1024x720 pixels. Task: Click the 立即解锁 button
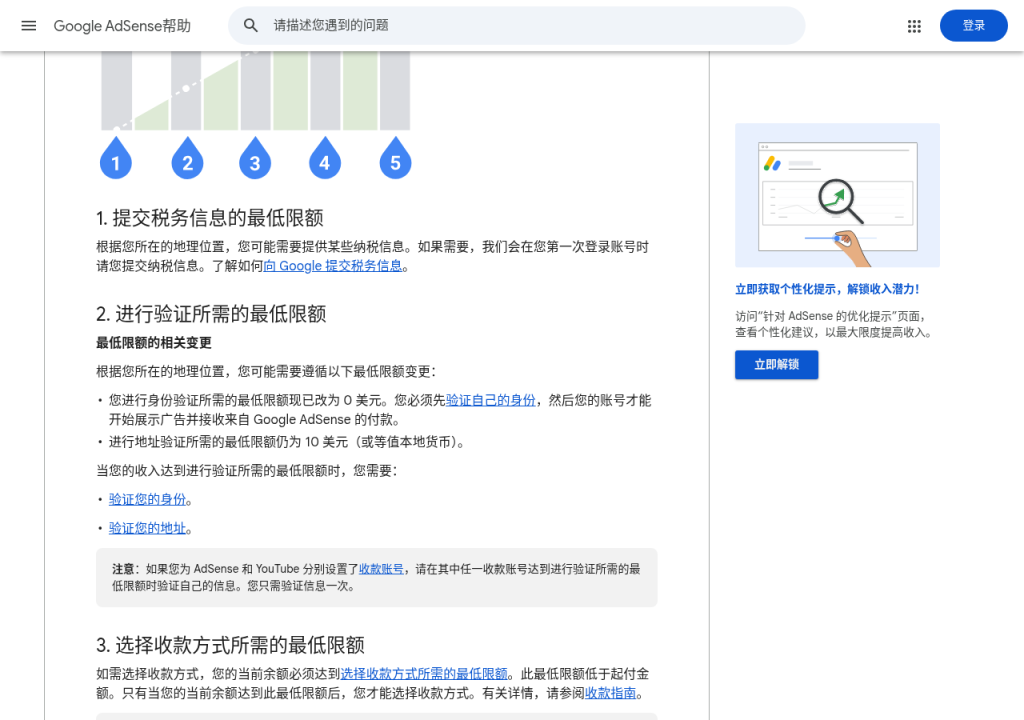(776, 365)
